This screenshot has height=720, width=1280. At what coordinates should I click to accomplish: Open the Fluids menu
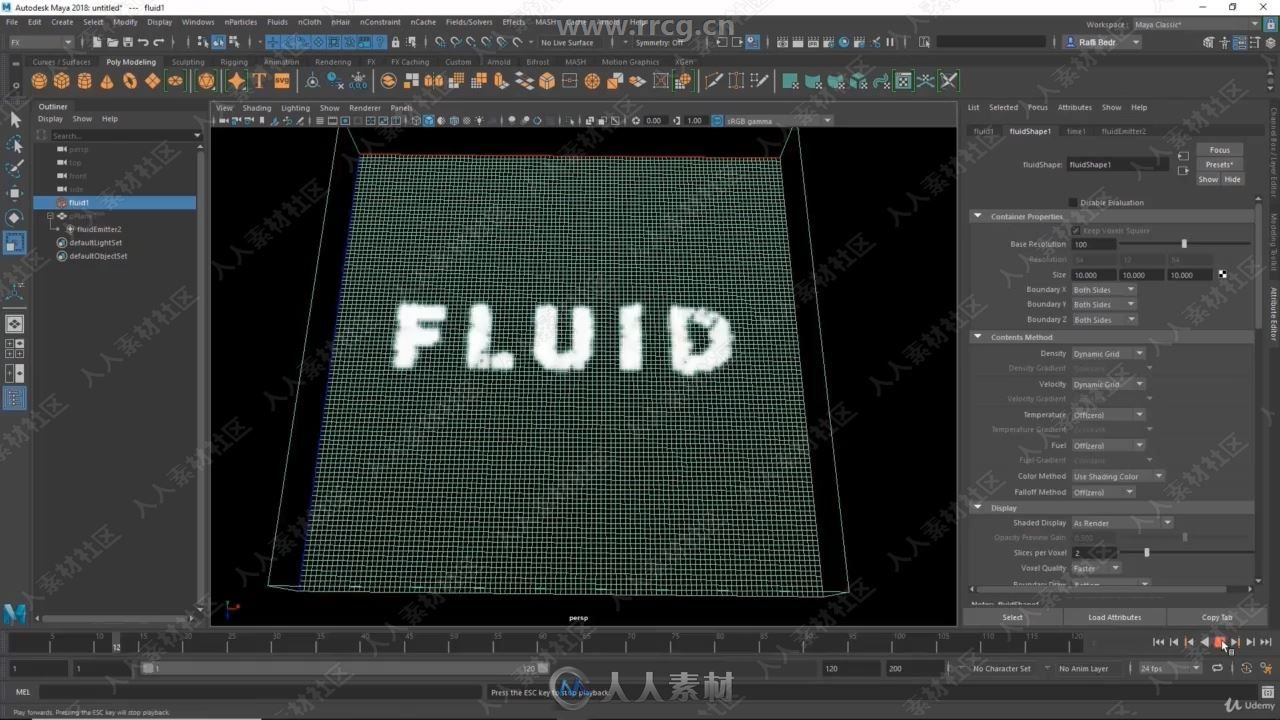pyautogui.click(x=277, y=22)
